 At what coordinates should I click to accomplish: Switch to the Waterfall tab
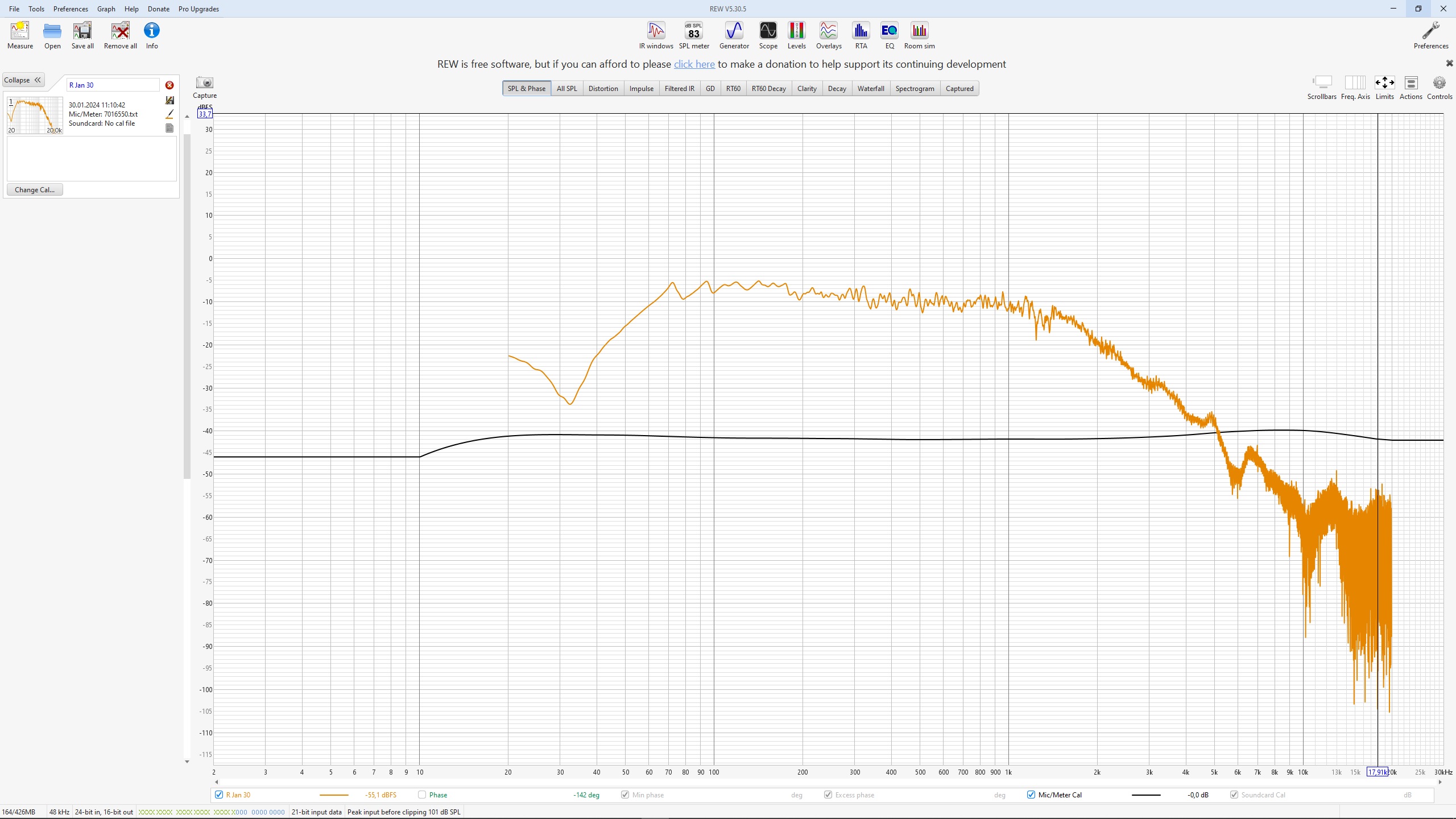click(871, 88)
